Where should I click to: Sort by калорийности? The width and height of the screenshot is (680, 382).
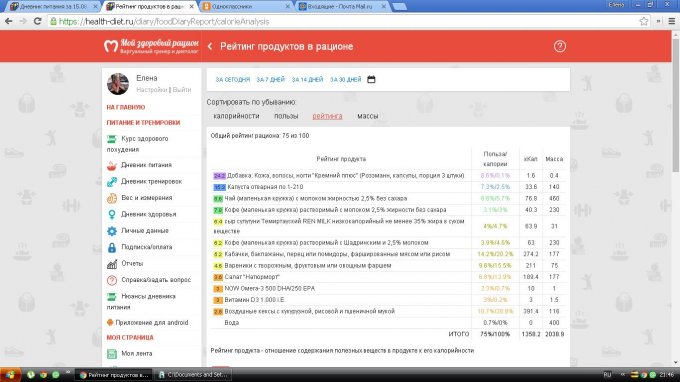[236, 116]
